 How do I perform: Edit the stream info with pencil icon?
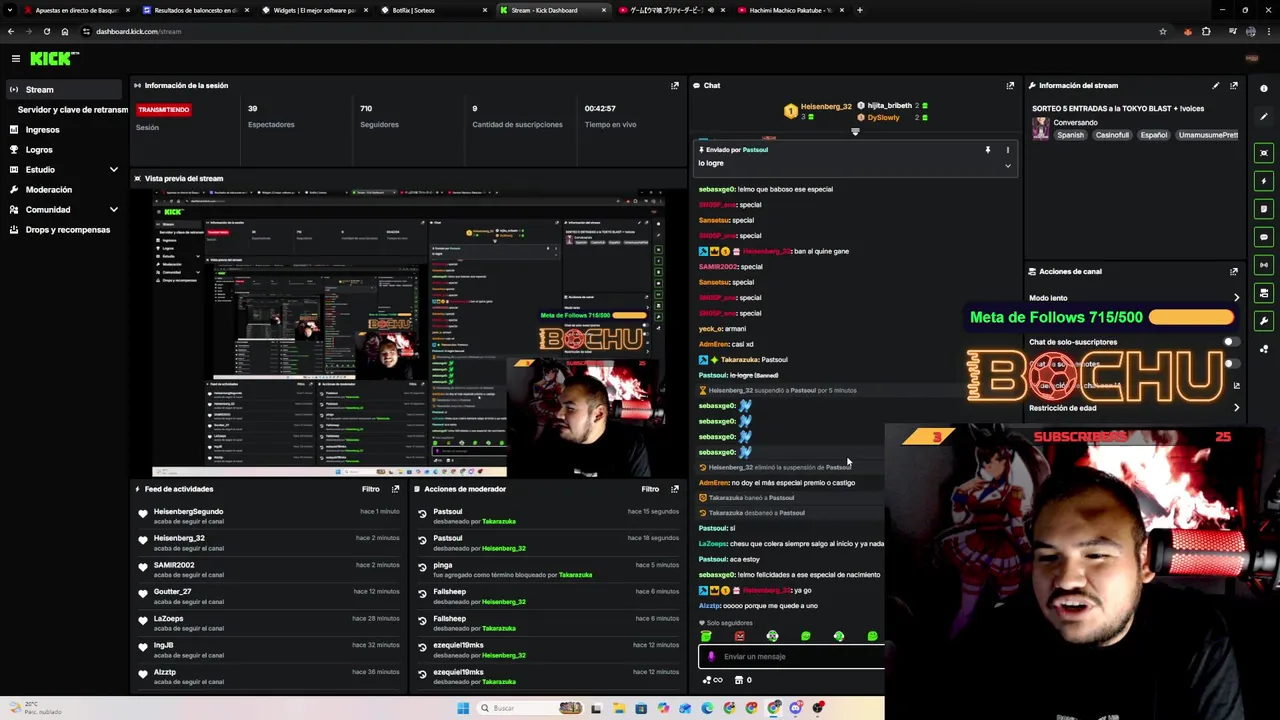(1216, 86)
